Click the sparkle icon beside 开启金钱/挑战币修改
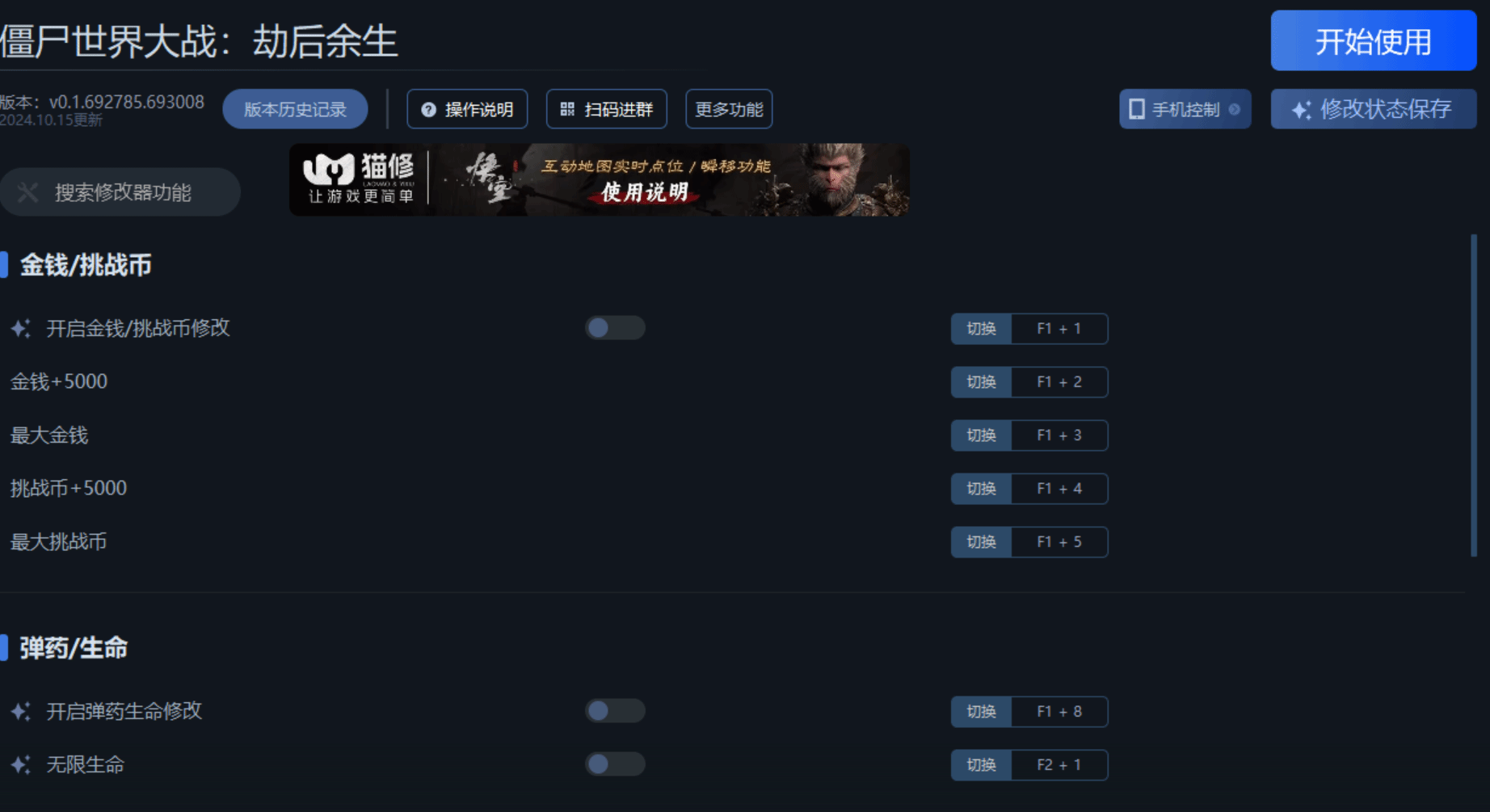Viewport: 1490px width, 812px height. 21,328
